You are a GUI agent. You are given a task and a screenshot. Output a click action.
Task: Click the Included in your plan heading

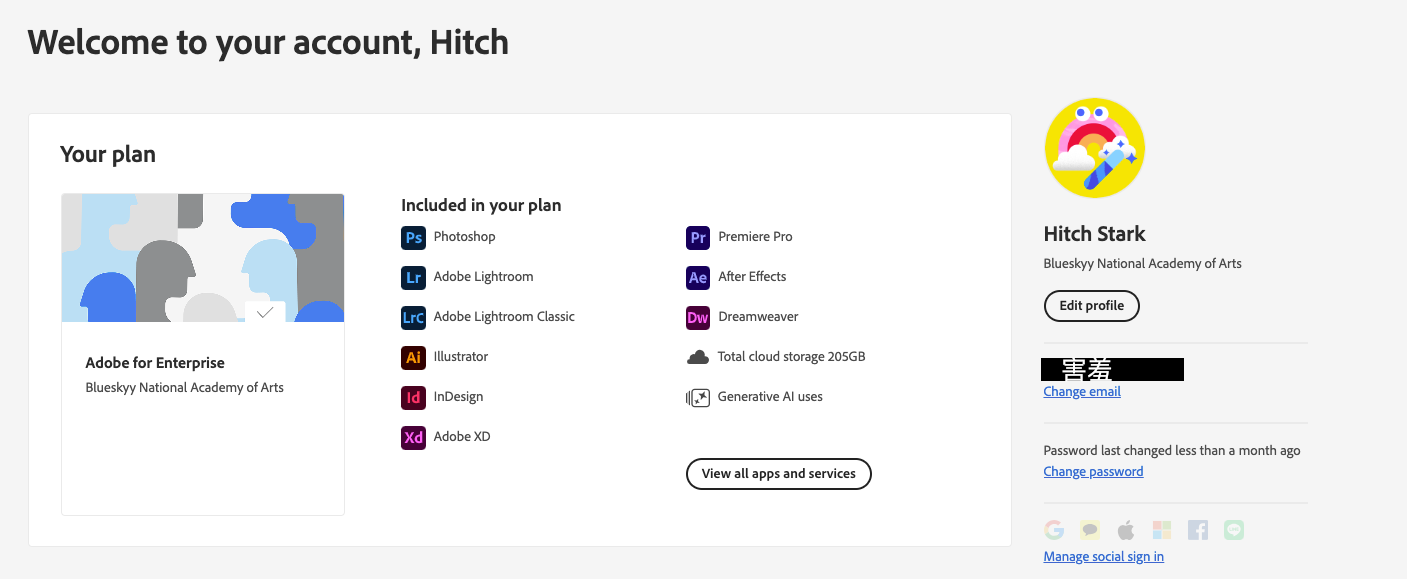tap(481, 205)
